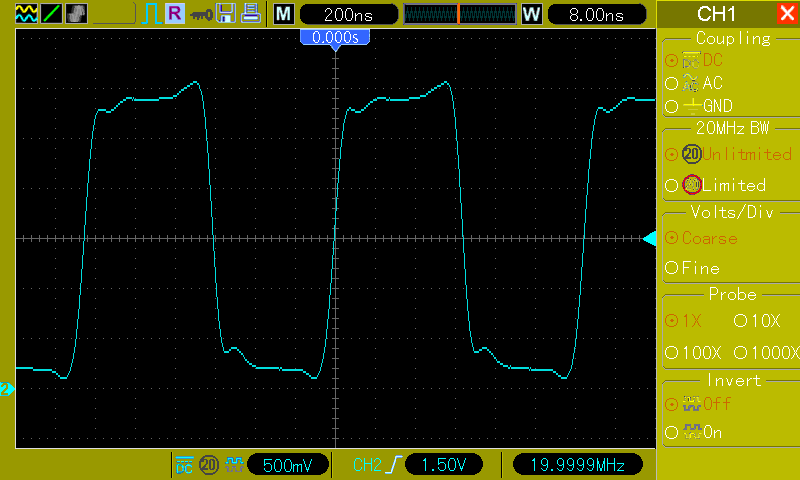Click the cyan trigger level arrow
This screenshot has width=800, height=480.
[649, 239]
